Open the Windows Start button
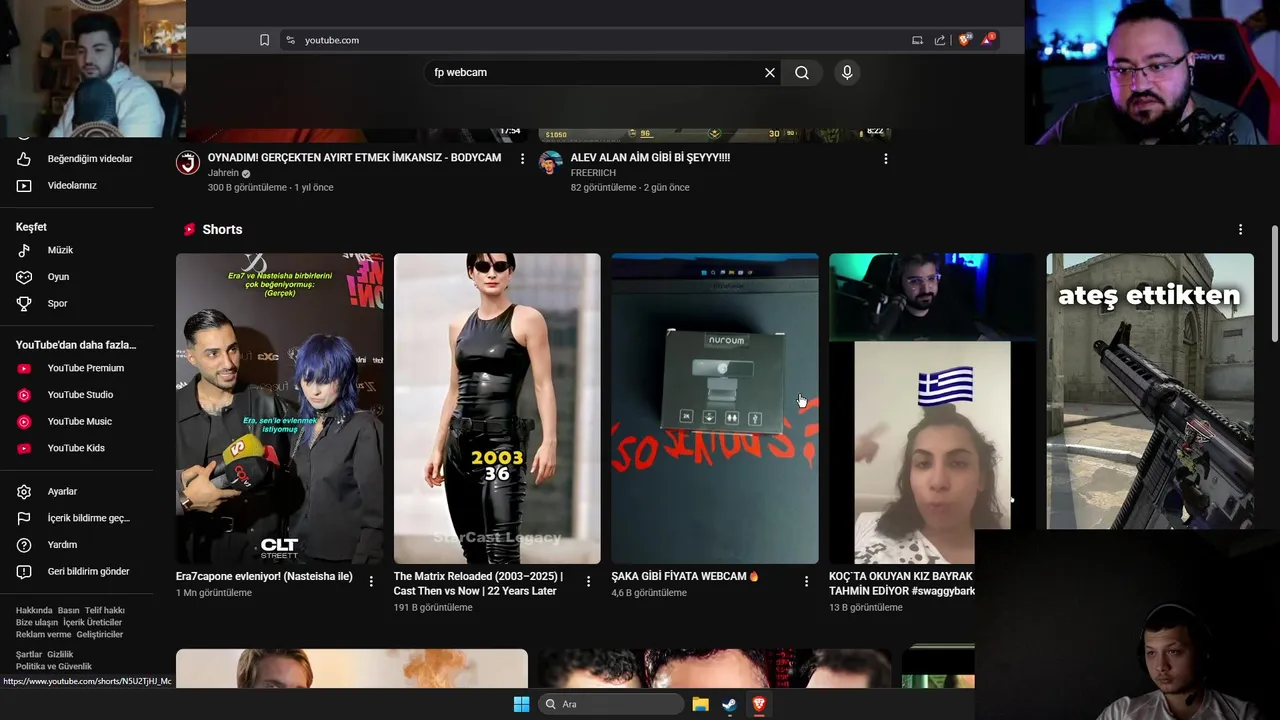Image resolution: width=1280 pixels, height=720 pixels. pos(521,704)
